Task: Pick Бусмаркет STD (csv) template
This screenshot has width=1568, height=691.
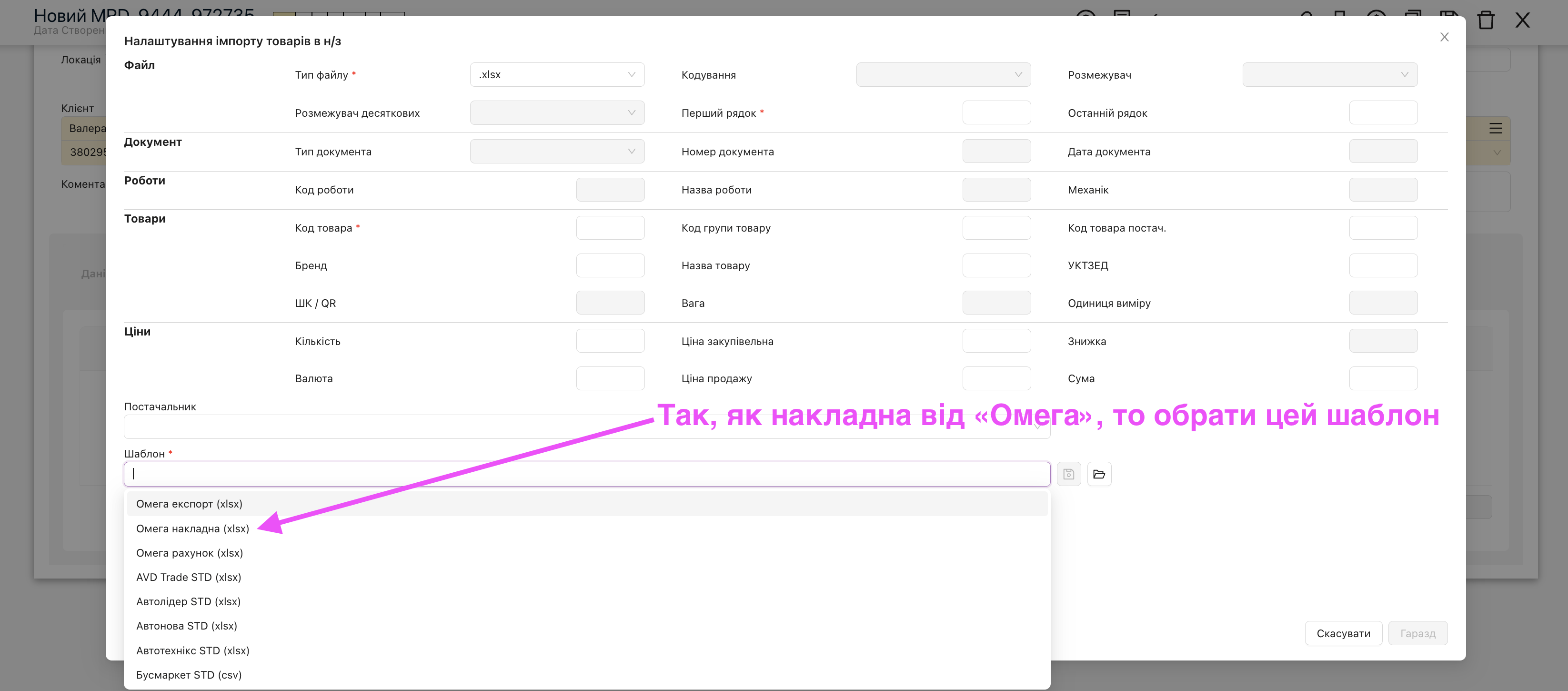Action: click(x=189, y=675)
